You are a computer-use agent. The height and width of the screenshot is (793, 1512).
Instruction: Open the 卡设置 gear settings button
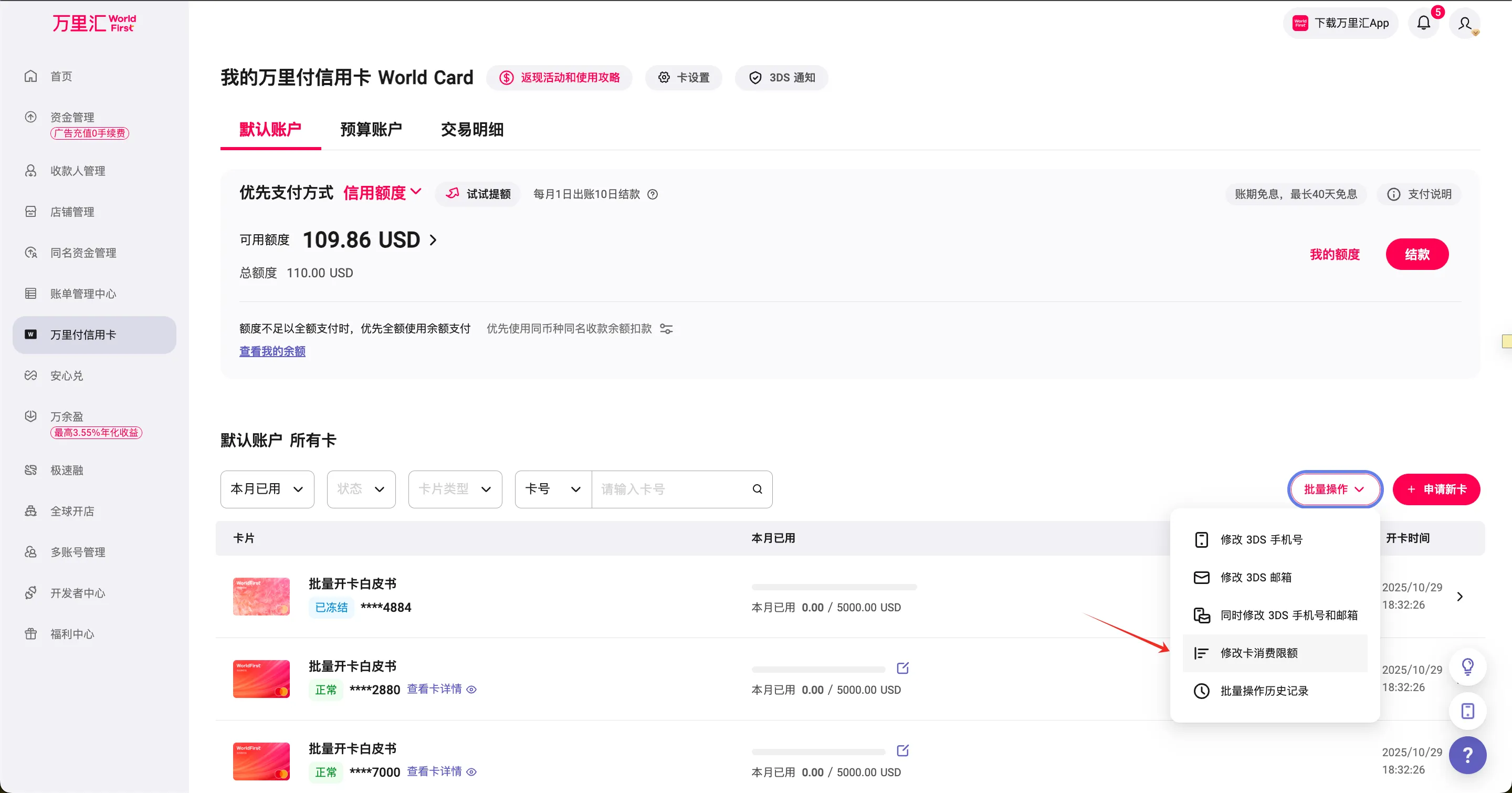pyautogui.click(x=683, y=77)
